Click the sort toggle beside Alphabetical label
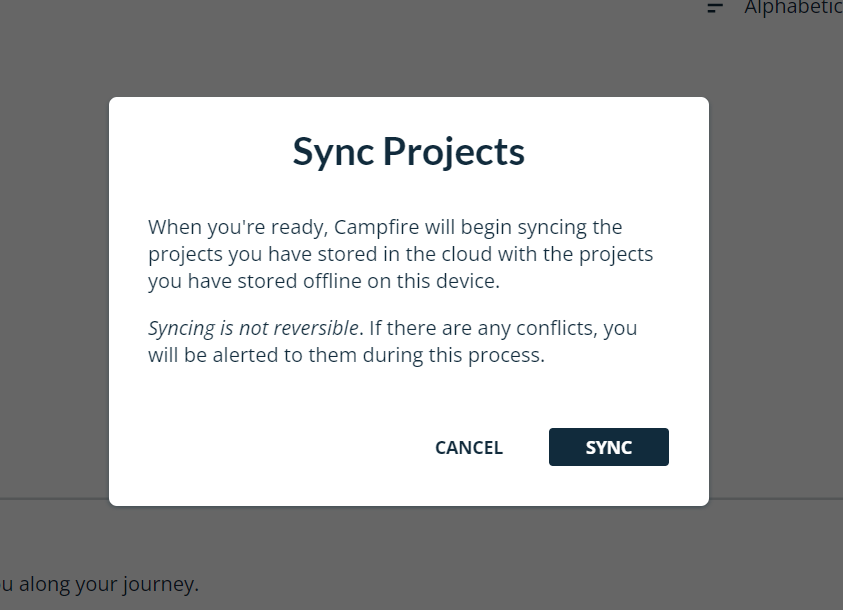 click(714, 9)
